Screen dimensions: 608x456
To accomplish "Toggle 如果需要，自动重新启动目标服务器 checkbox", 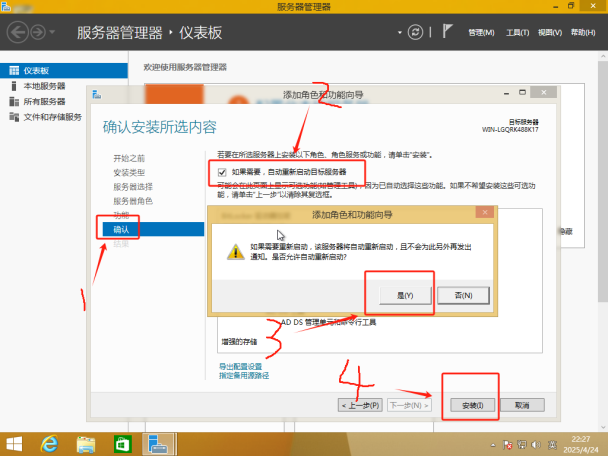I will [222, 172].
